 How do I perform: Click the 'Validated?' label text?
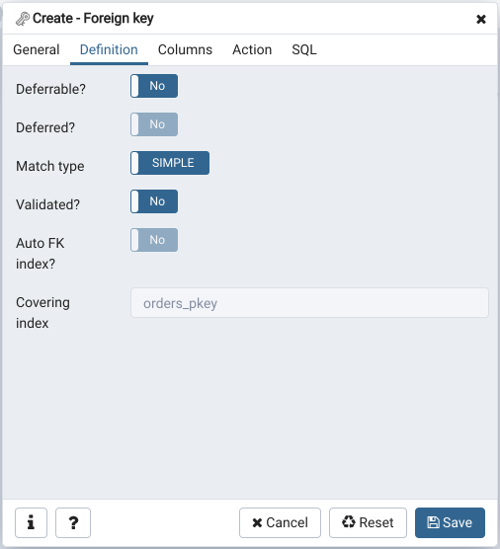[x=48, y=205]
